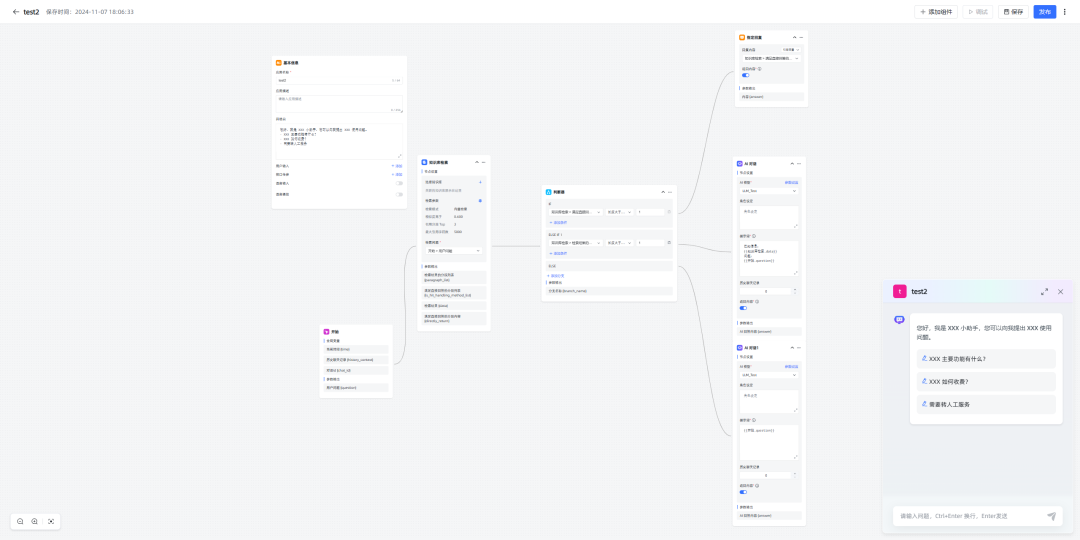
Task: Click the back arrow next to test2
Action: [x=15, y=12]
